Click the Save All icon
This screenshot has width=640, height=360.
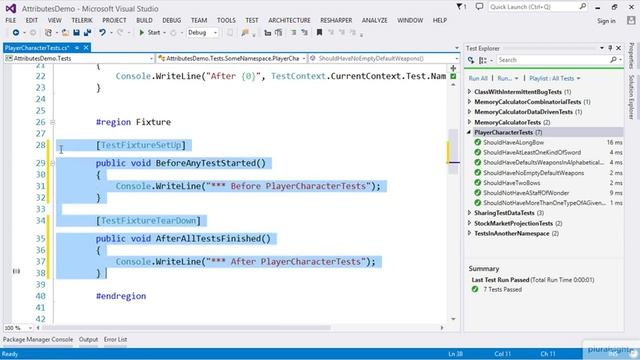point(87,33)
